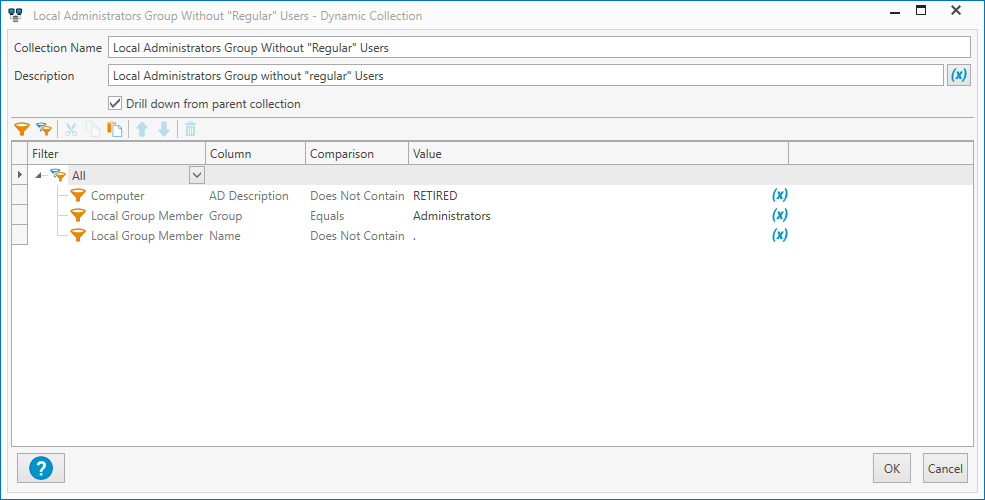Click the (x) variable icon in the Administrators row
This screenshot has height=500, width=985.
780,215
